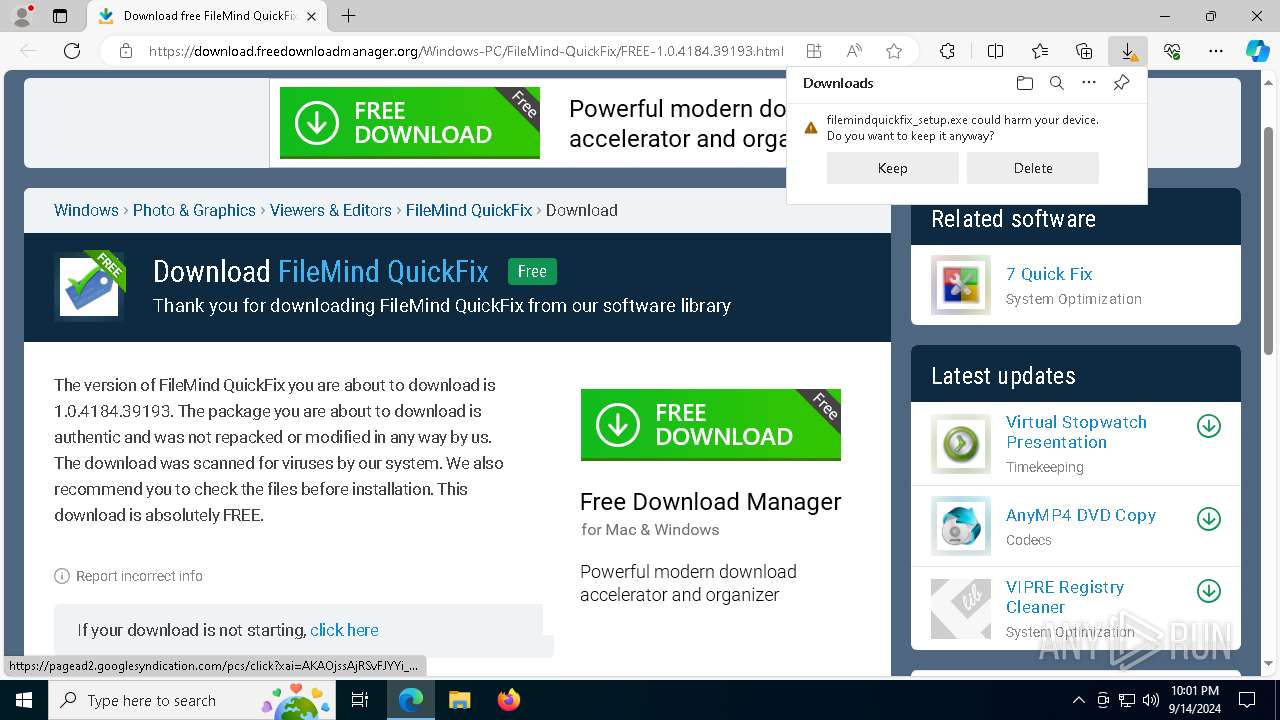The width and height of the screenshot is (1280, 720).
Task: Open Viewers & Editors breadcrumb
Action: point(331,210)
